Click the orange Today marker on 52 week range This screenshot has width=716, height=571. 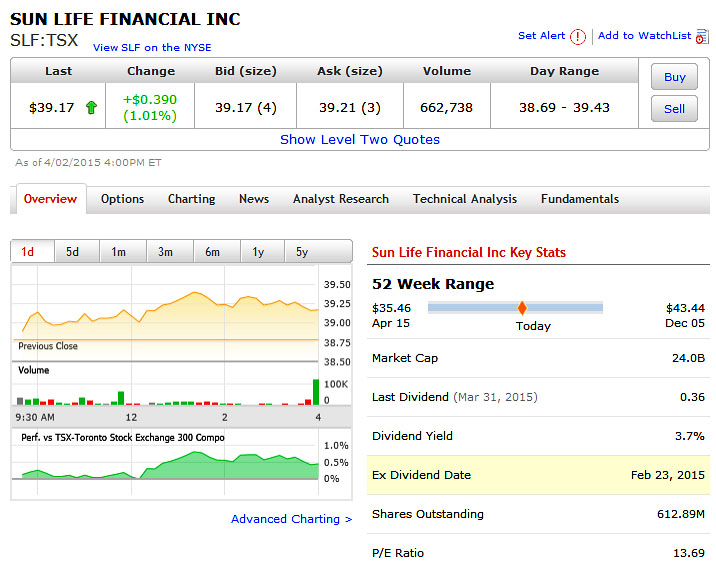[522, 308]
